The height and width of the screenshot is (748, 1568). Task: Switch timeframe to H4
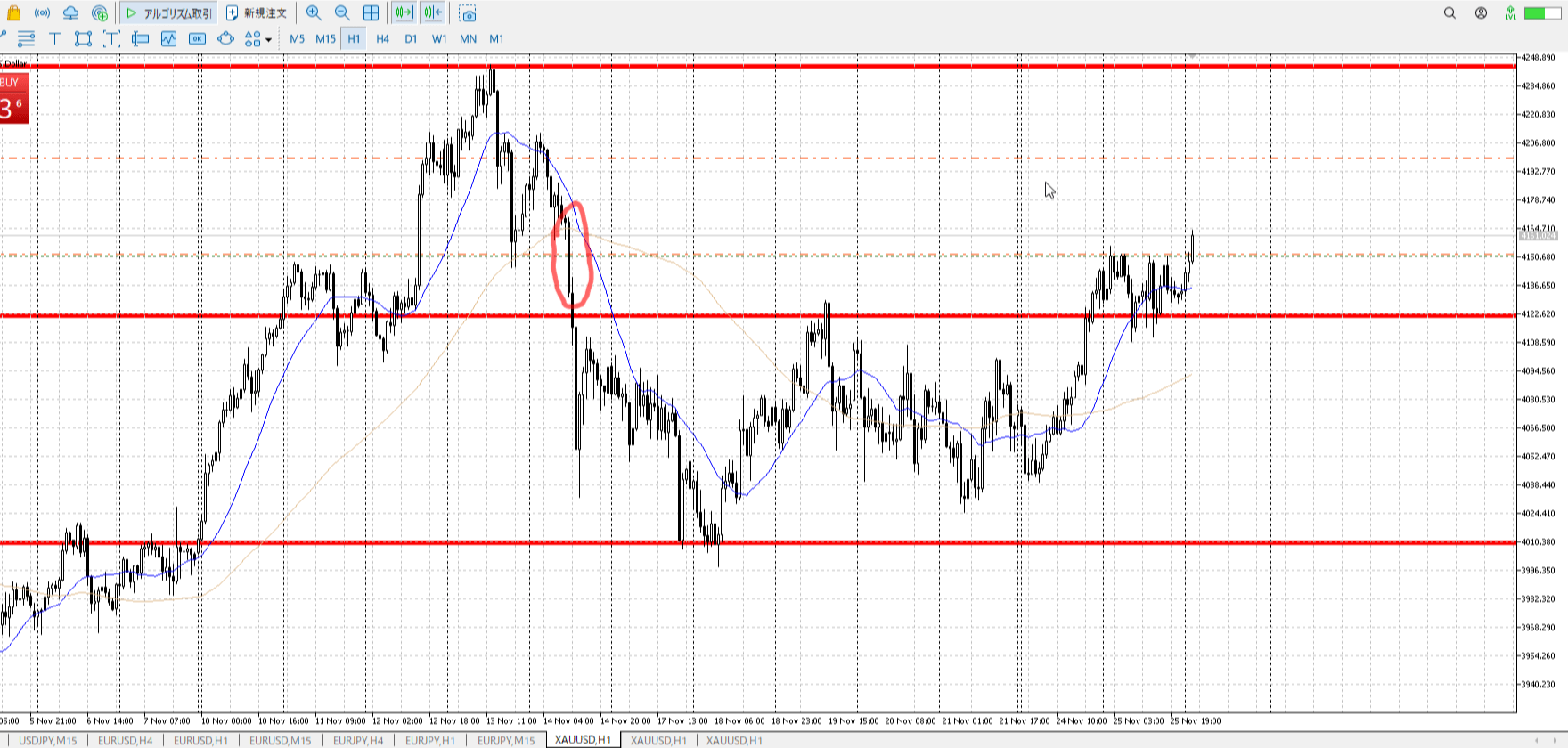(x=382, y=38)
